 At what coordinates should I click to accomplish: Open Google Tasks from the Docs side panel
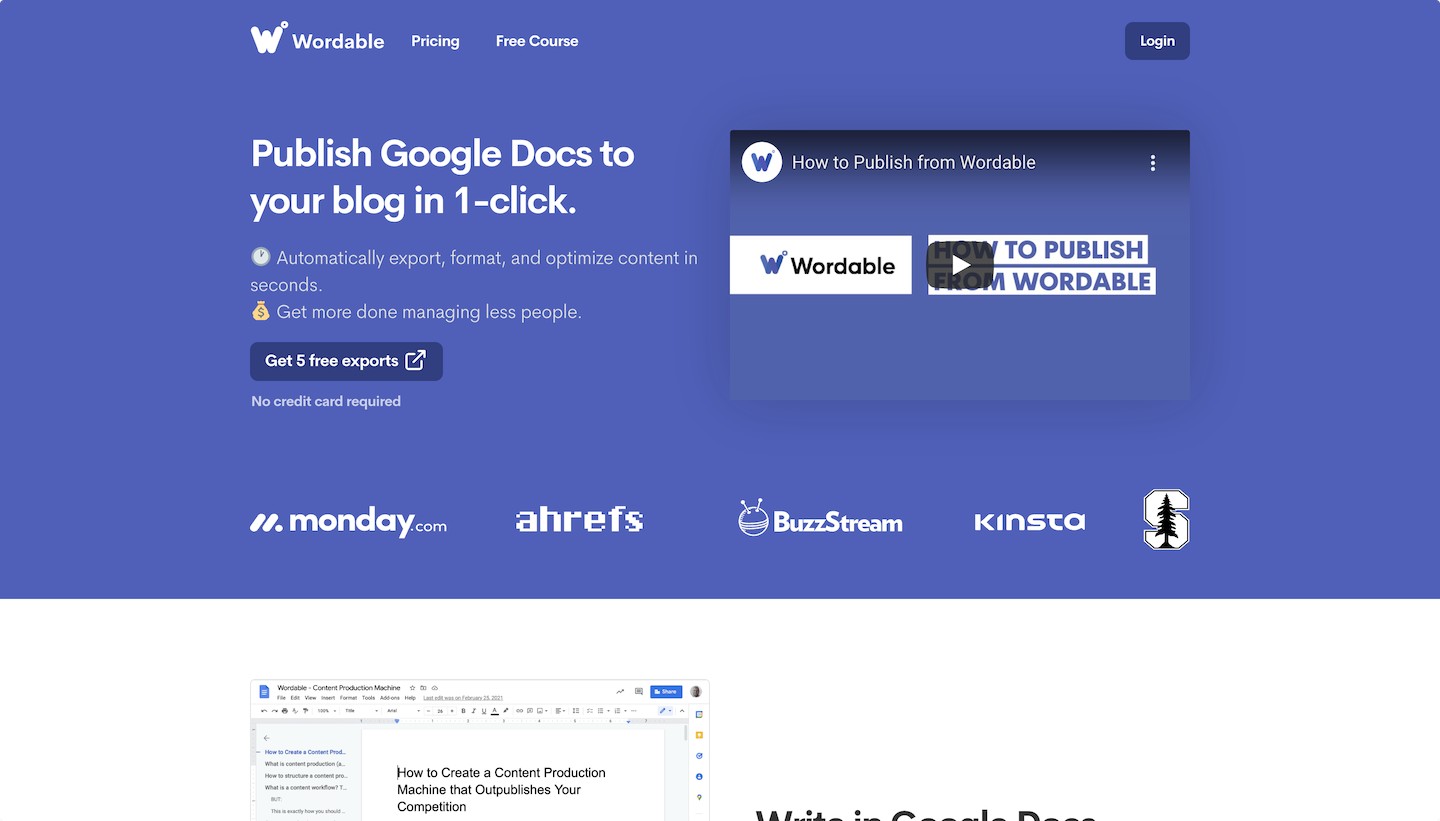[x=699, y=756]
